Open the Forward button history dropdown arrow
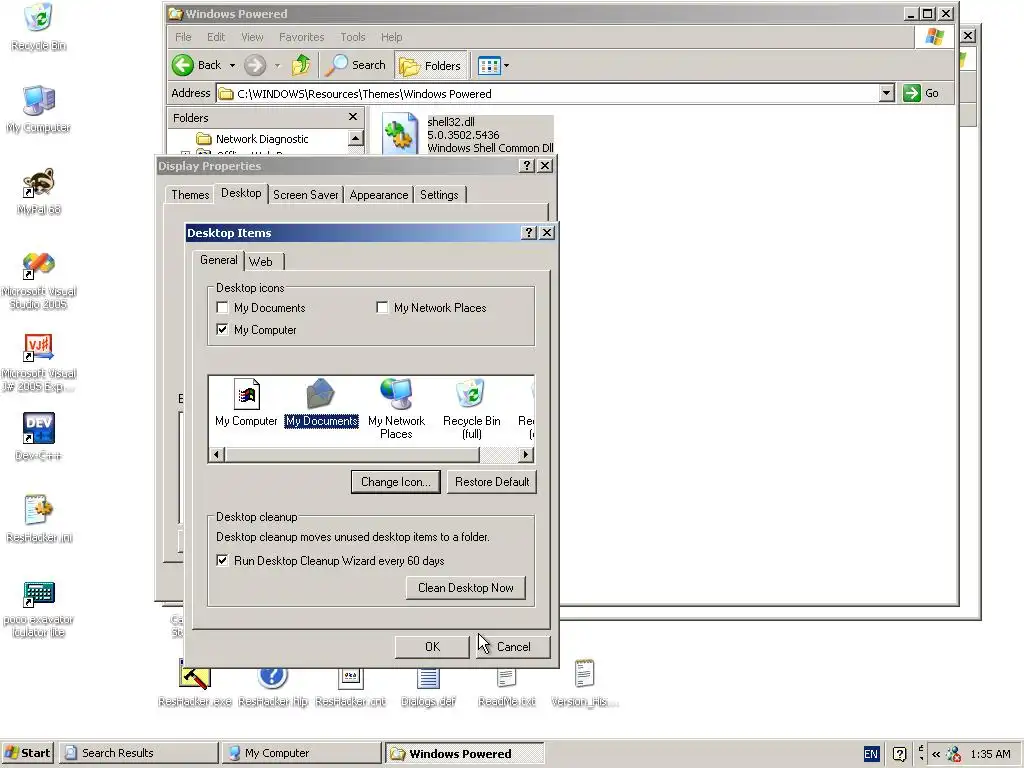Viewport: 1024px width, 768px height. tap(277, 65)
